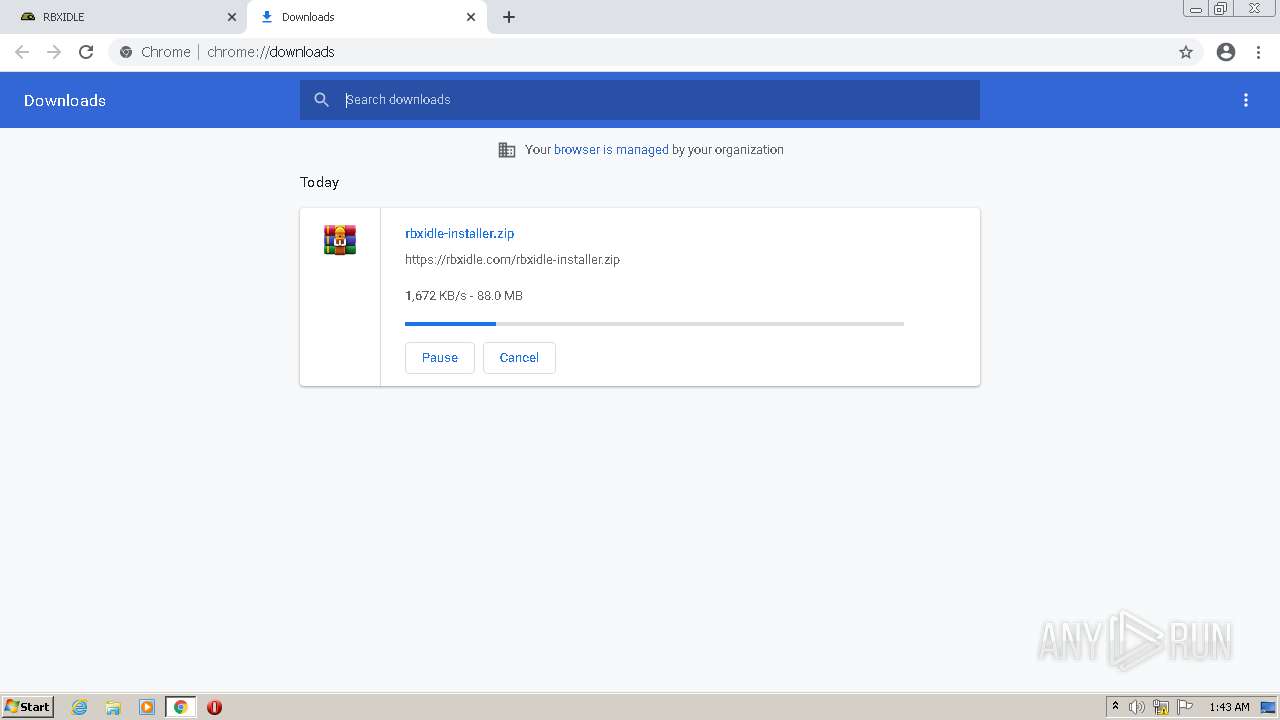Click the search magnifier icon in Downloads
1280x720 pixels.
pyautogui.click(x=321, y=100)
